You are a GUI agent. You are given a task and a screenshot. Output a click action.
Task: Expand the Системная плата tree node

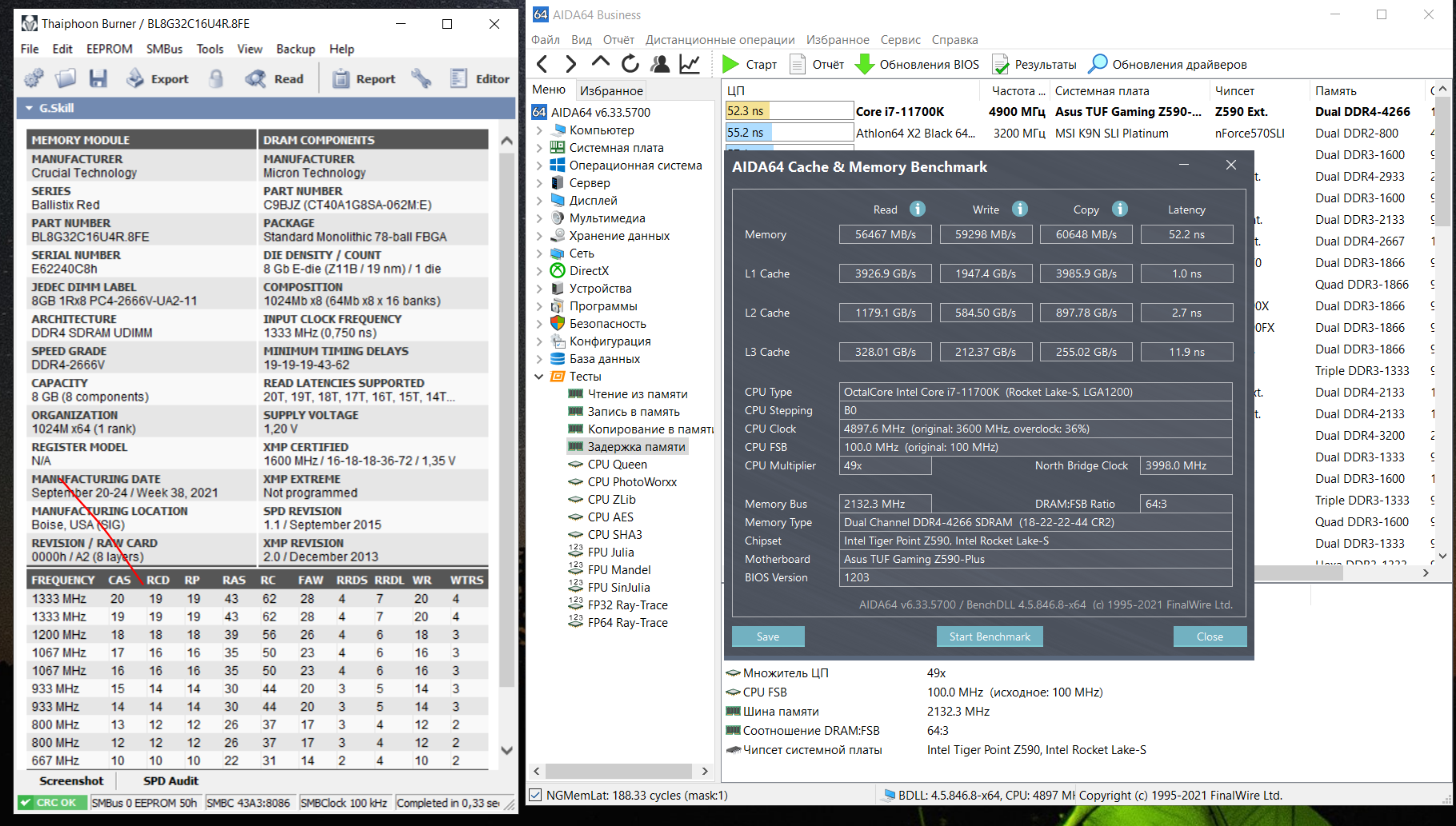(539, 148)
